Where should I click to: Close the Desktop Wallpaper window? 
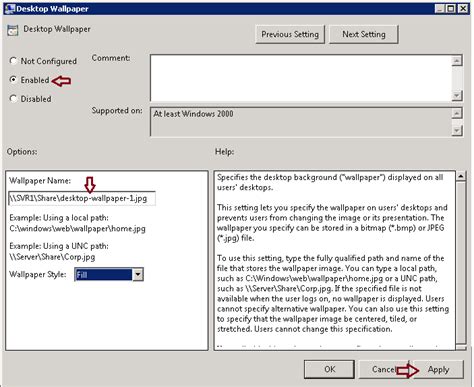463,9
